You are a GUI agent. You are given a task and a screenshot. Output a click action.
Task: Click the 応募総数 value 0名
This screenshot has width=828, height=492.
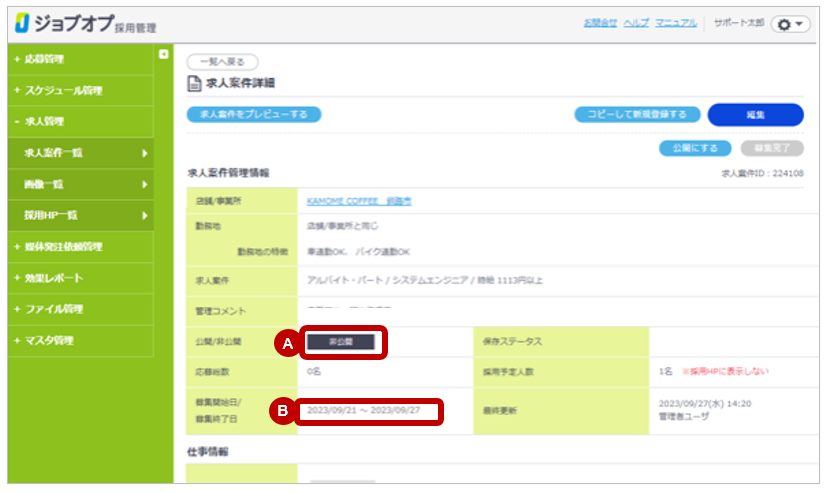click(314, 372)
